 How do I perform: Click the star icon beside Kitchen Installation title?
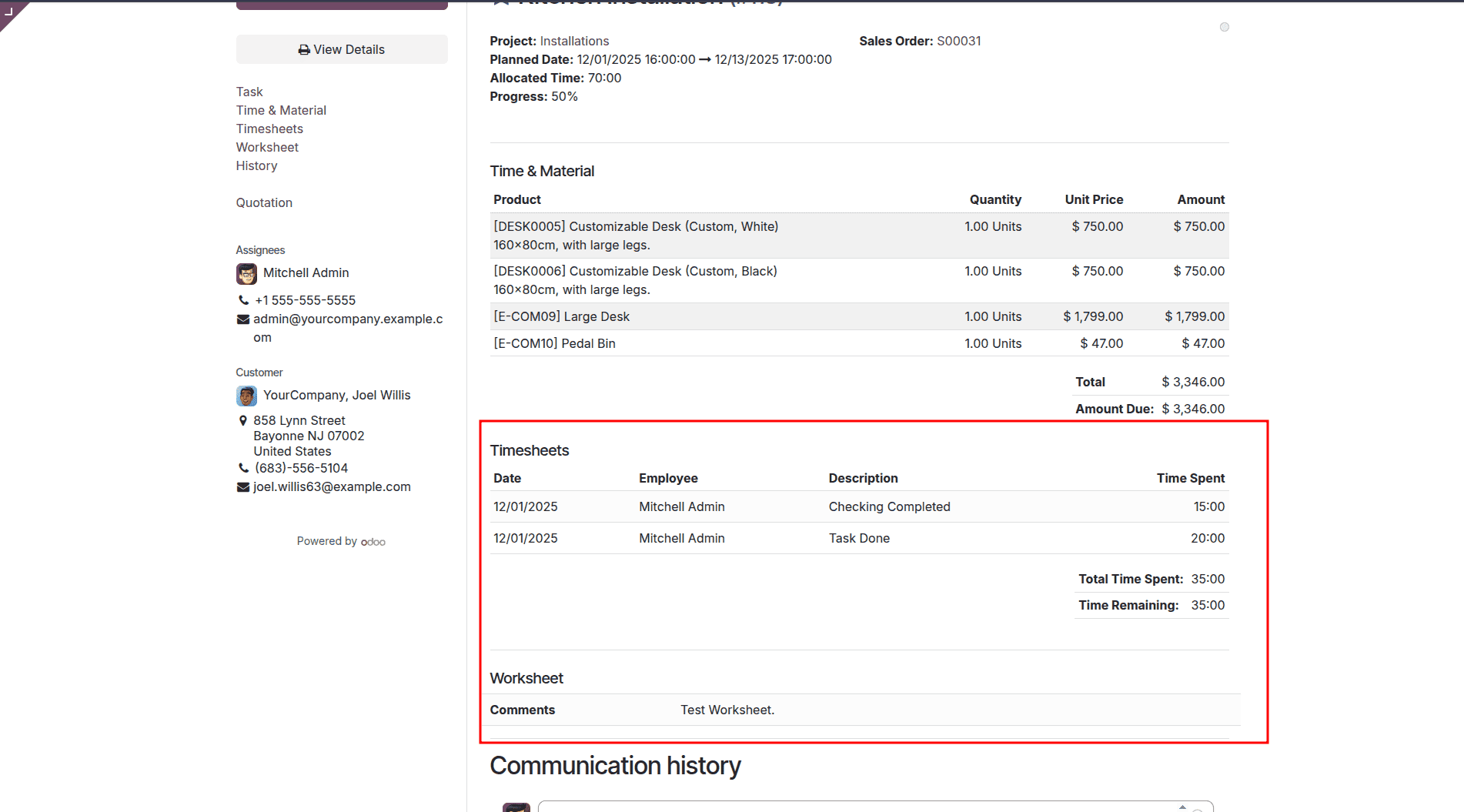click(501, 2)
